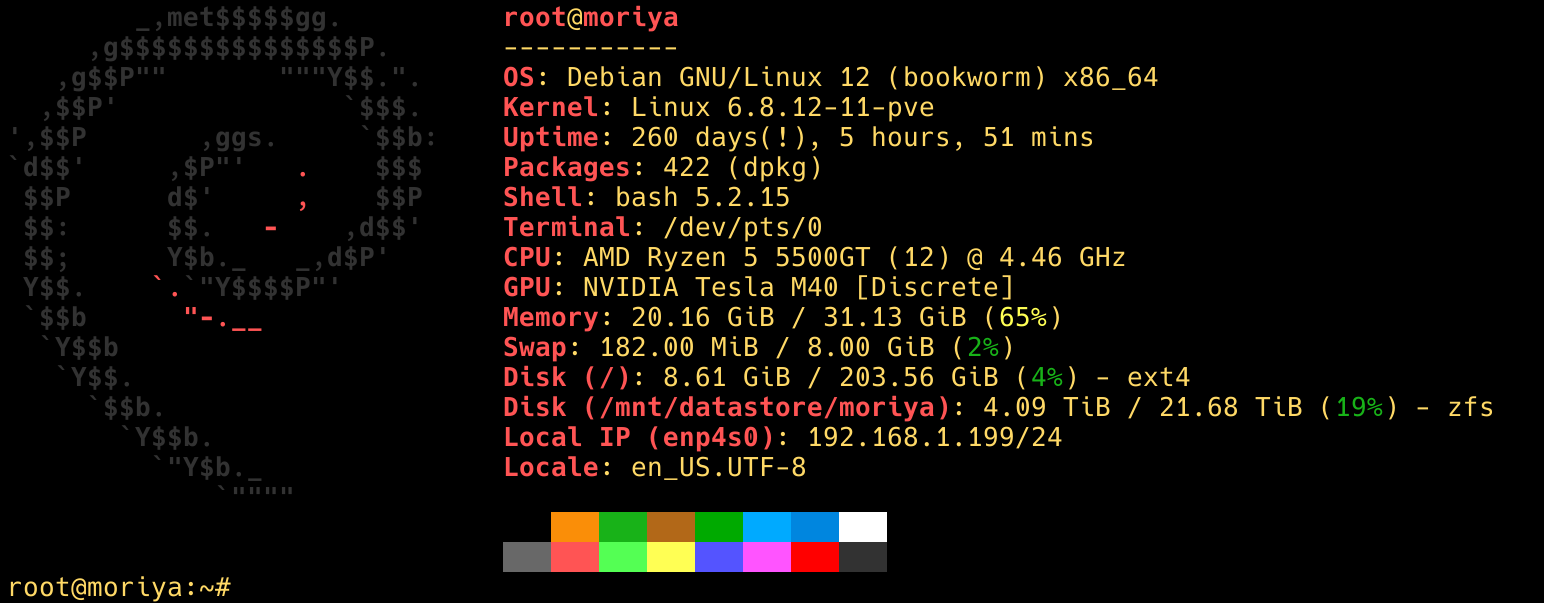Click the root@moriya:~# shell prompt

point(120,587)
